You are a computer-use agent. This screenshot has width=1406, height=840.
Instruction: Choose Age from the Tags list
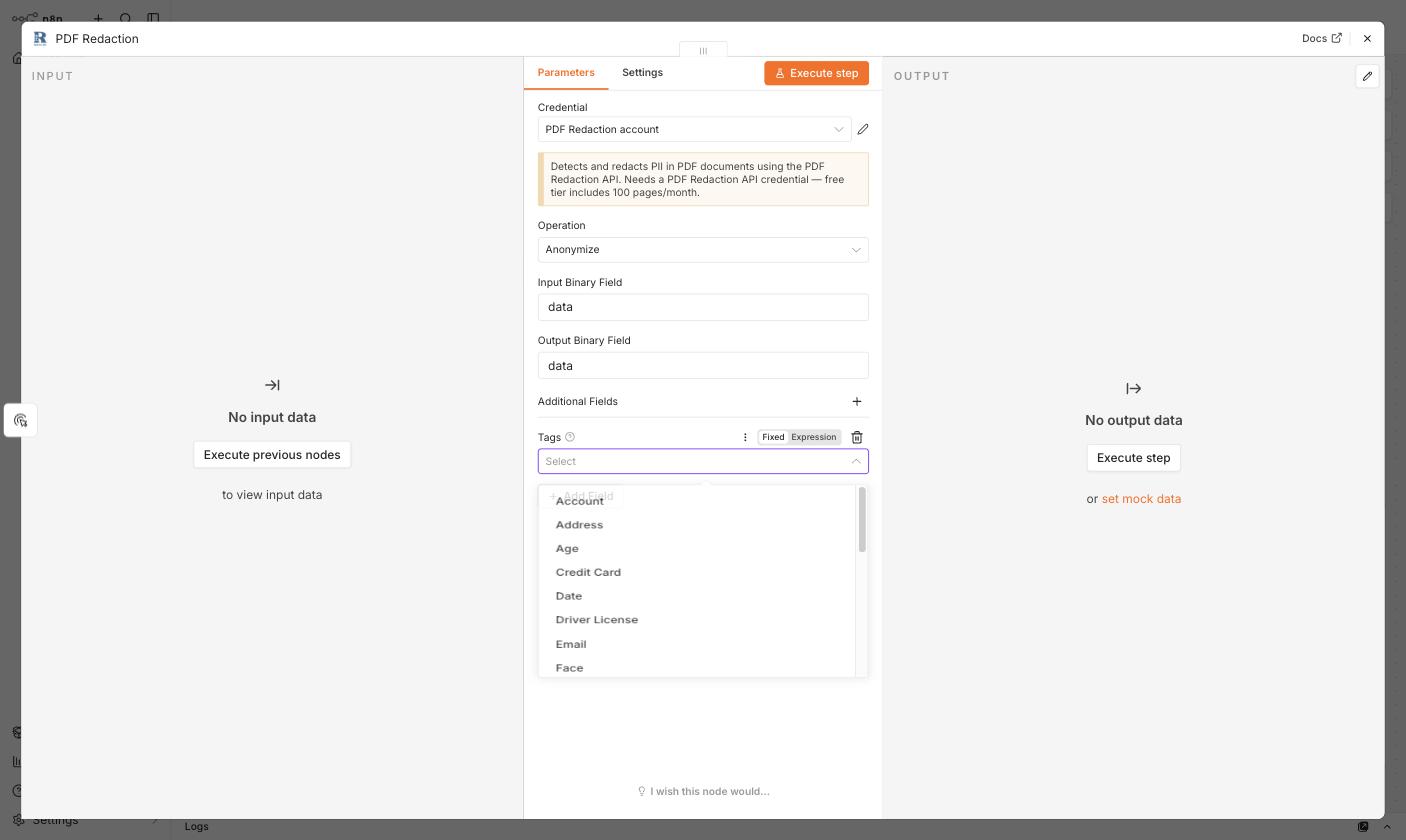[697, 549]
